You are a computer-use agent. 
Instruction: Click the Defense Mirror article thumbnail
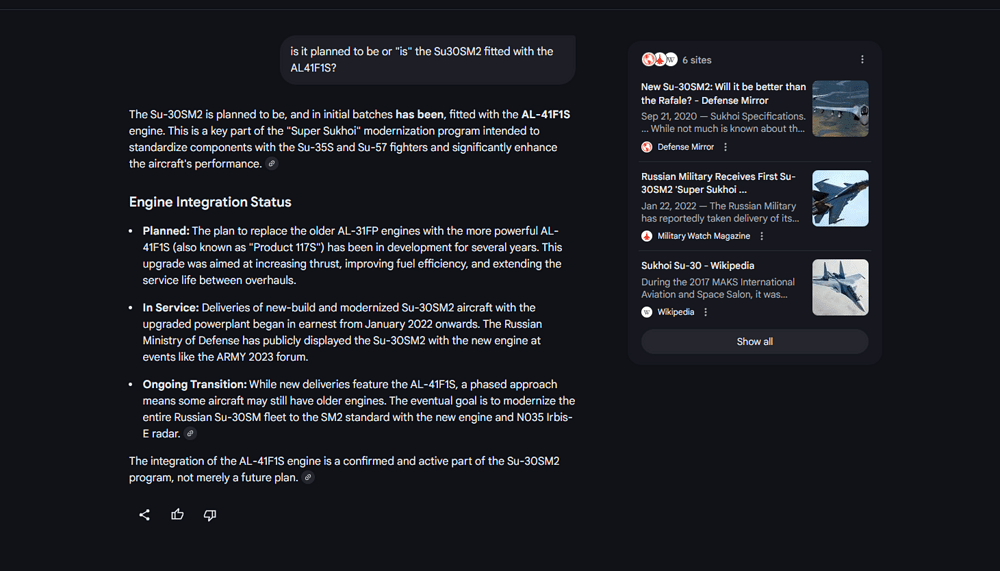coord(840,108)
